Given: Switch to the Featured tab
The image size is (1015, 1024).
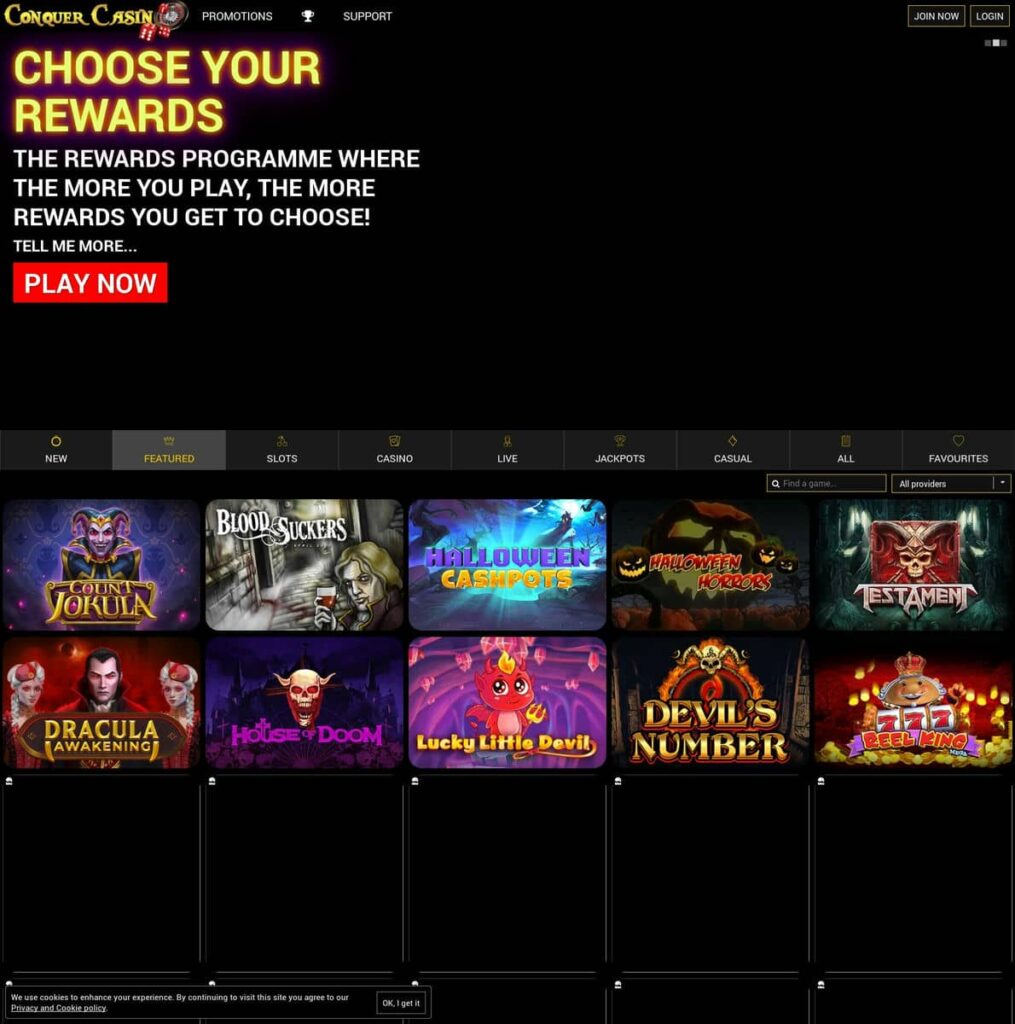Looking at the screenshot, I should (169, 450).
